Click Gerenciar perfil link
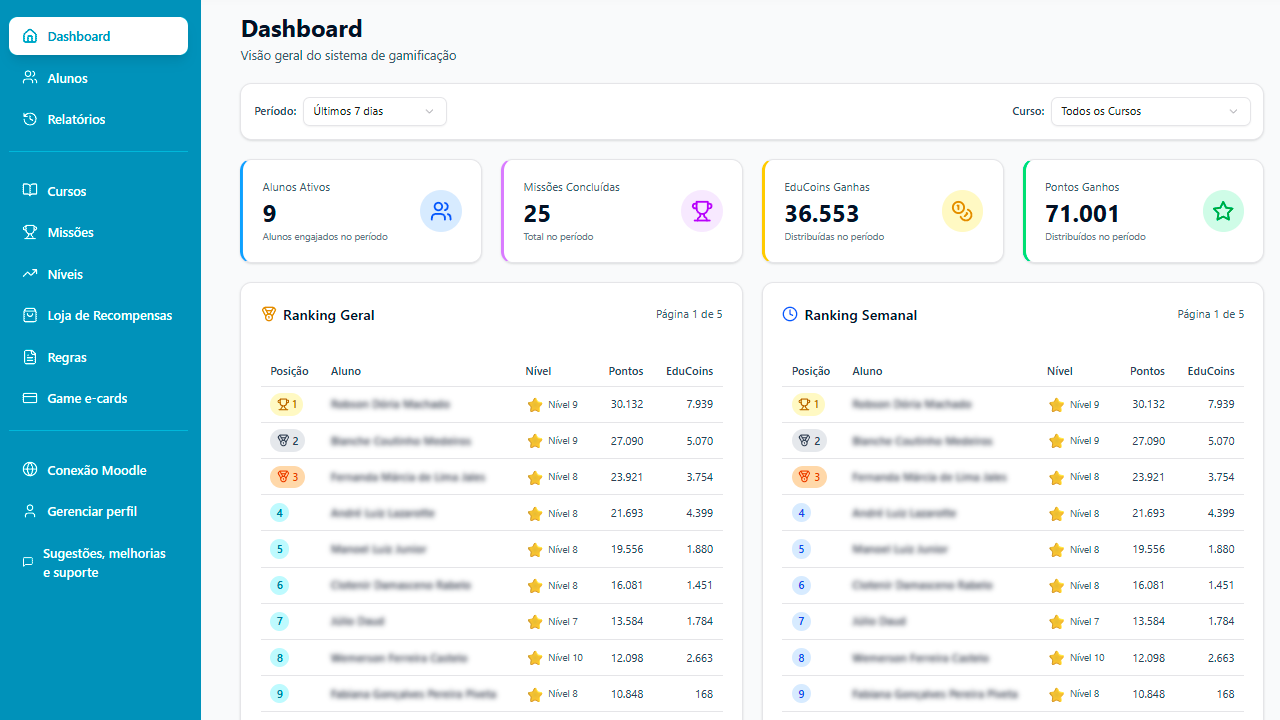The width and height of the screenshot is (1280, 720). pyautogui.click(x=92, y=511)
